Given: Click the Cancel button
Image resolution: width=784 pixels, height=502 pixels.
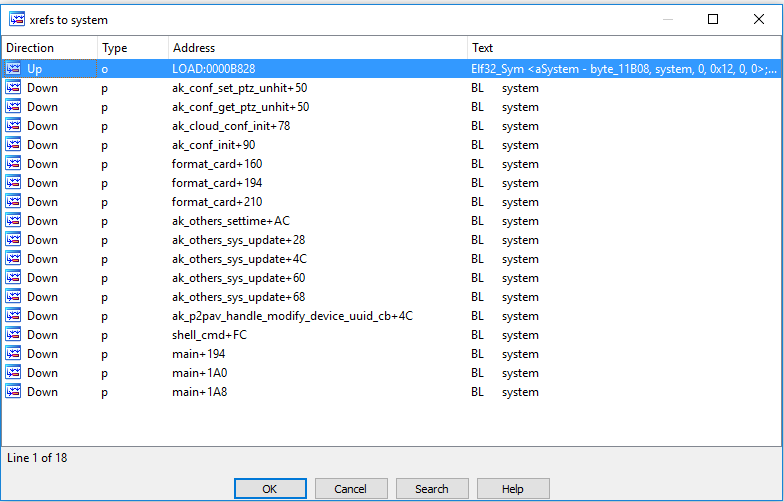Looking at the screenshot, I should tap(351, 488).
